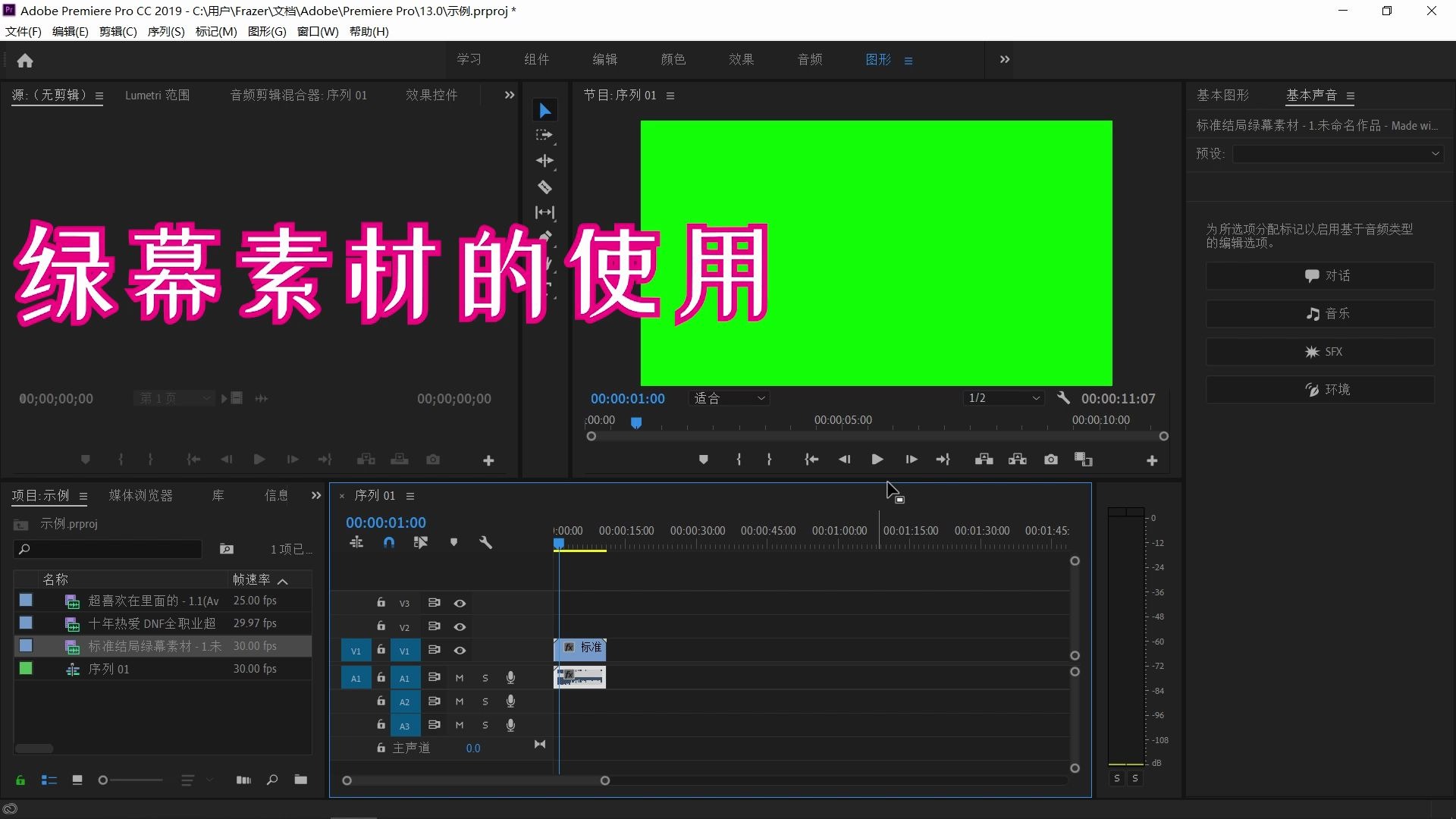This screenshot has height=819, width=1456.
Task: Enable voice-over record on track A3
Action: click(510, 726)
